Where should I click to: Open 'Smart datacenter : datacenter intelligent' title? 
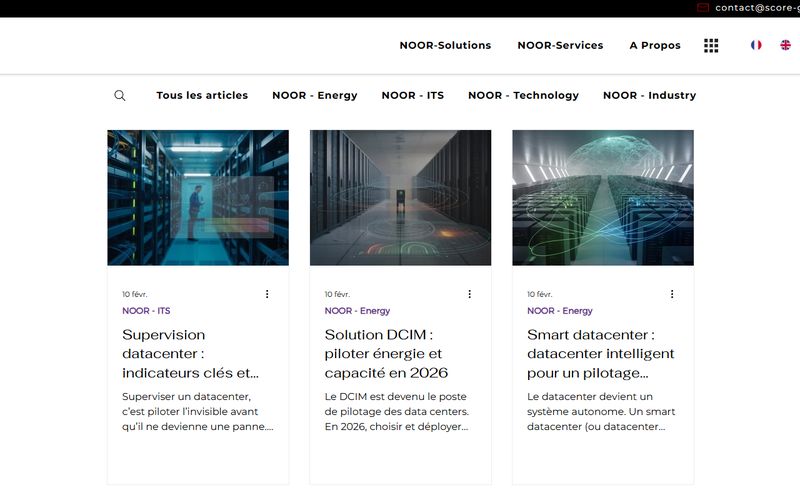coord(601,354)
